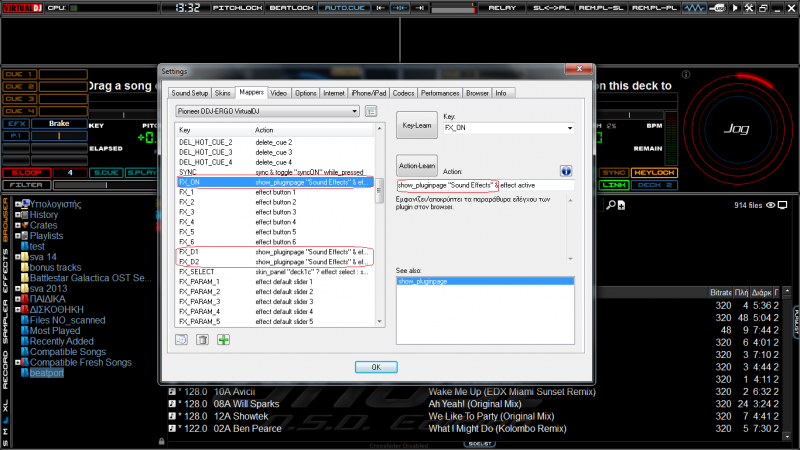Open the Pioneer DDJ-ERGO VirtualDJ device dropdown

(267, 111)
